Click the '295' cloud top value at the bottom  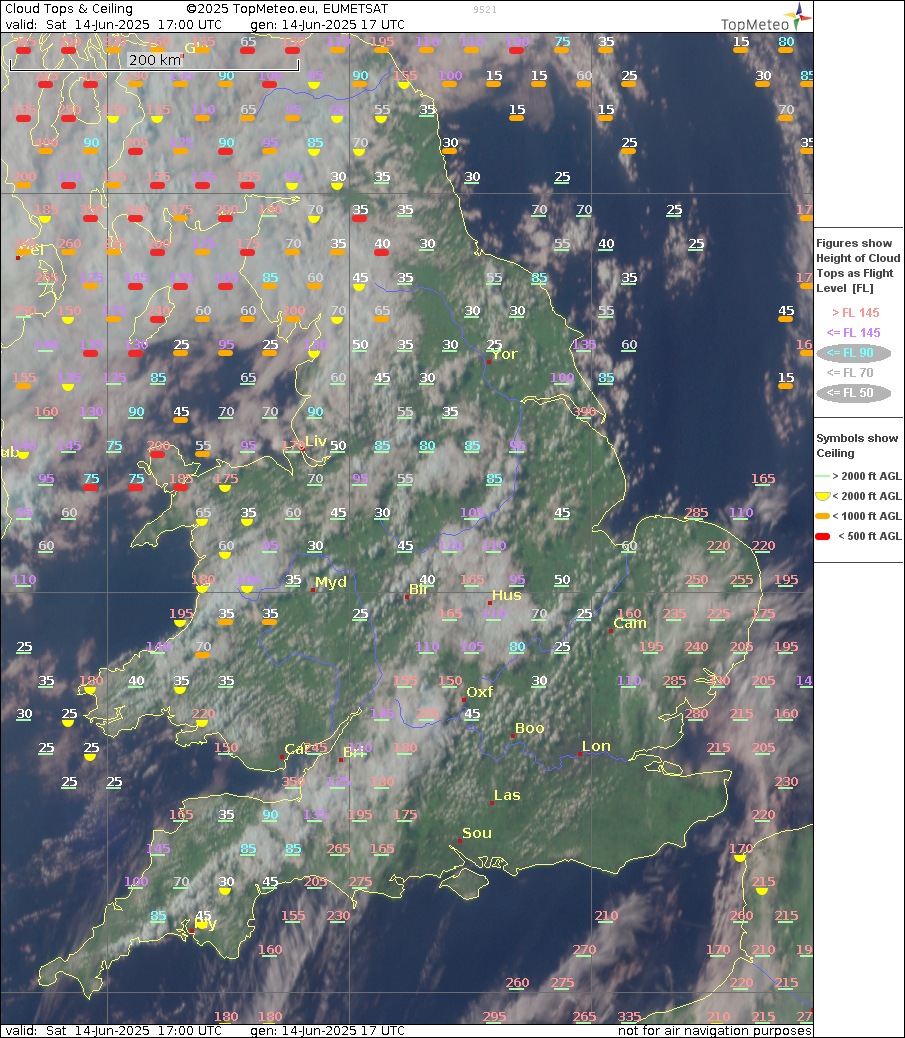[494, 1016]
